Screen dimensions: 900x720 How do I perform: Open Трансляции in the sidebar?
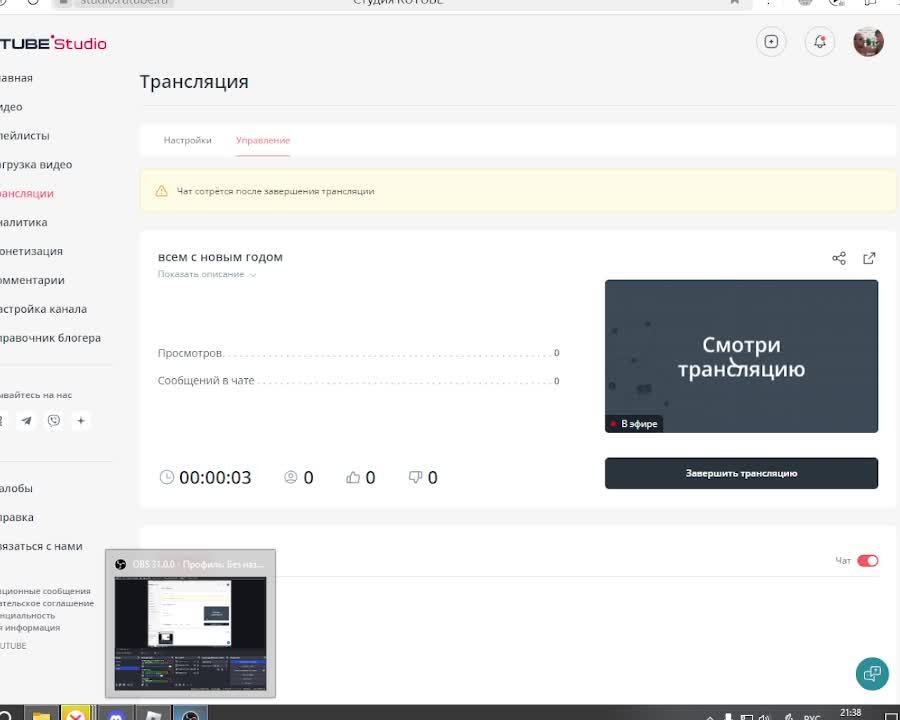(27, 193)
